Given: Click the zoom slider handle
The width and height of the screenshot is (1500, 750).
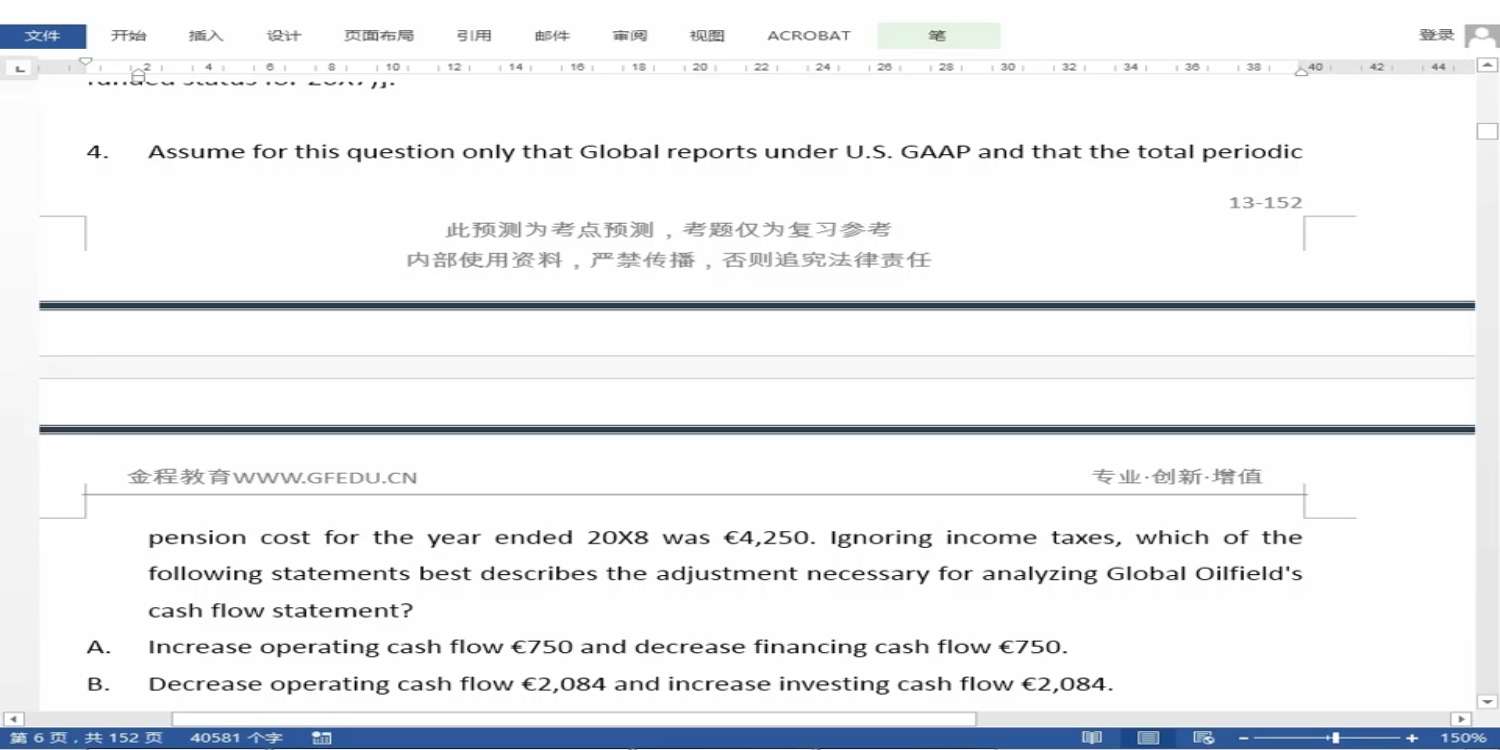Looking at the screenshot, I should pyautogui.click(x=1335, y=738).
